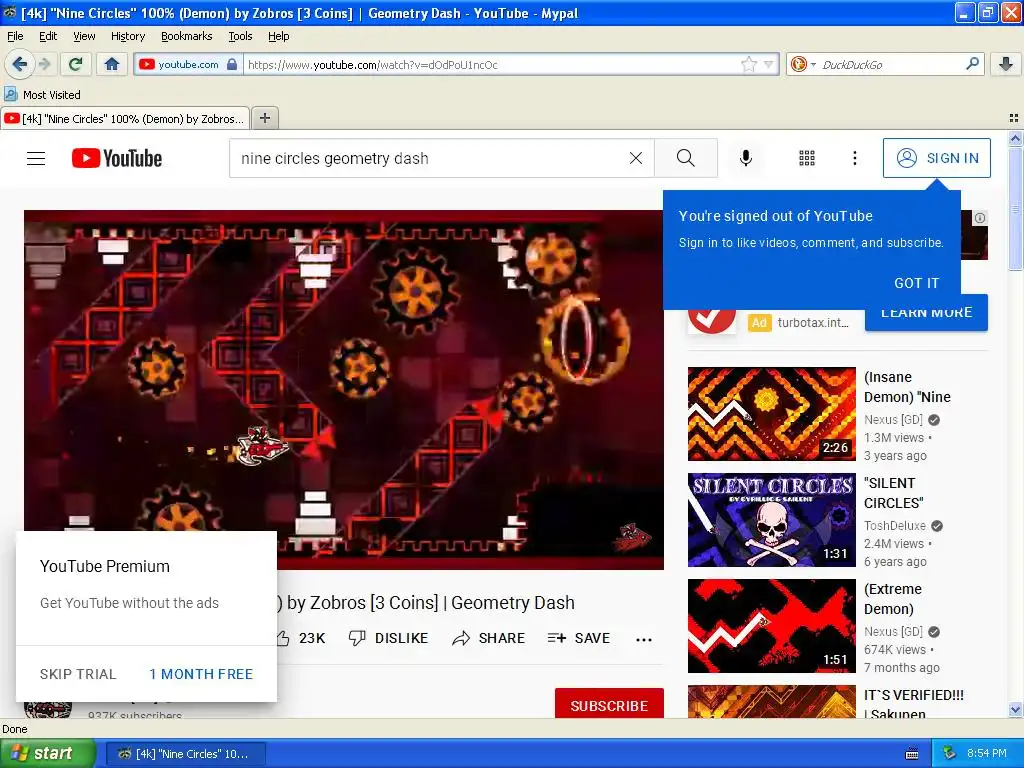Click the turbotax.int... ad link
The image size is (1024, 768).
pos(813,323)
